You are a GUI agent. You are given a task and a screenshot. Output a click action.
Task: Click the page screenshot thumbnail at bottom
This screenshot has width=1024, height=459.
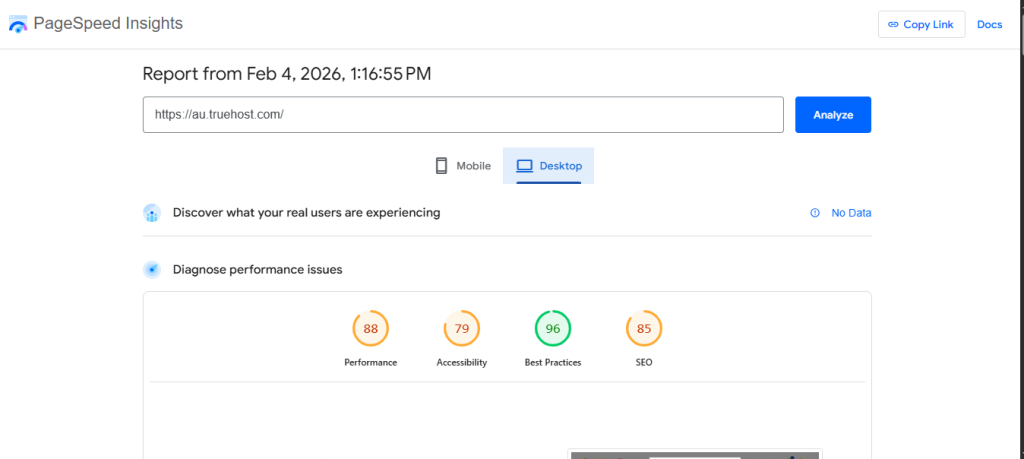(x=695, y=454)
